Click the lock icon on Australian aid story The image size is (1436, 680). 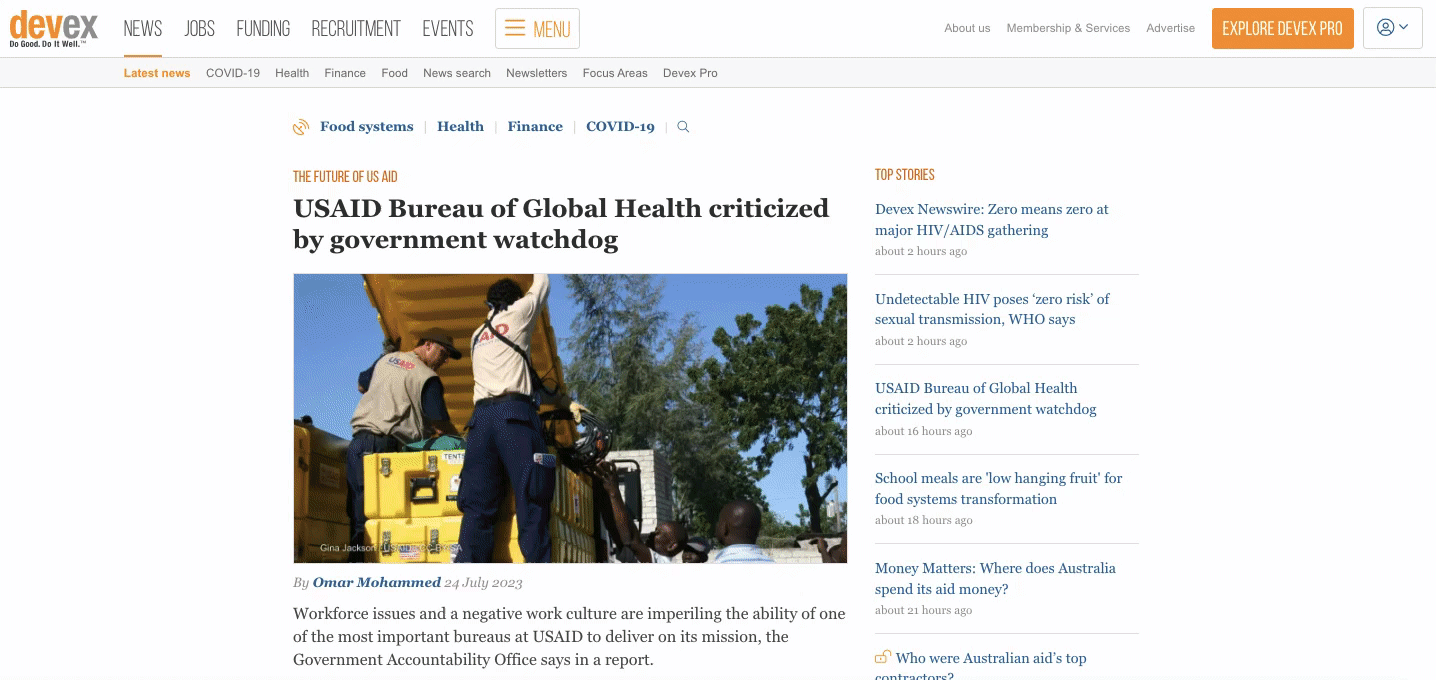(883, 657)
